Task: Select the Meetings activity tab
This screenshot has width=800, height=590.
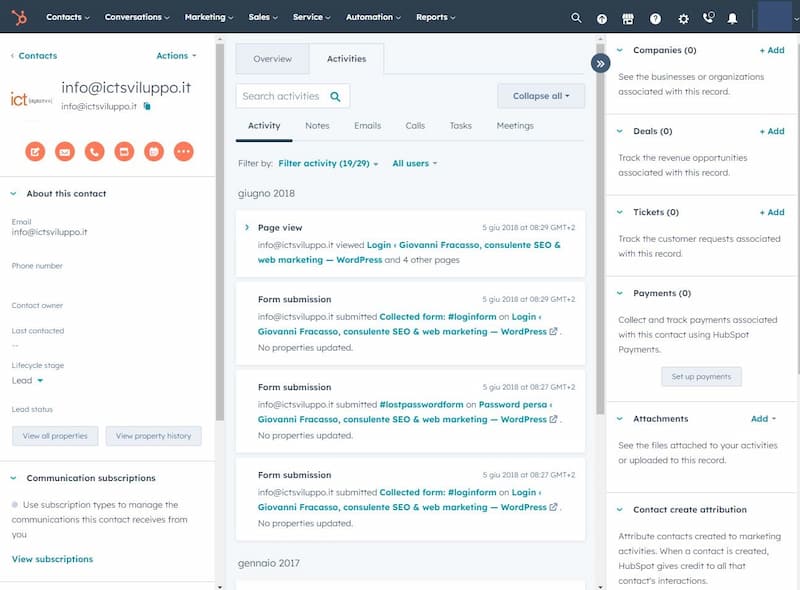Action: tap(515, 126)
